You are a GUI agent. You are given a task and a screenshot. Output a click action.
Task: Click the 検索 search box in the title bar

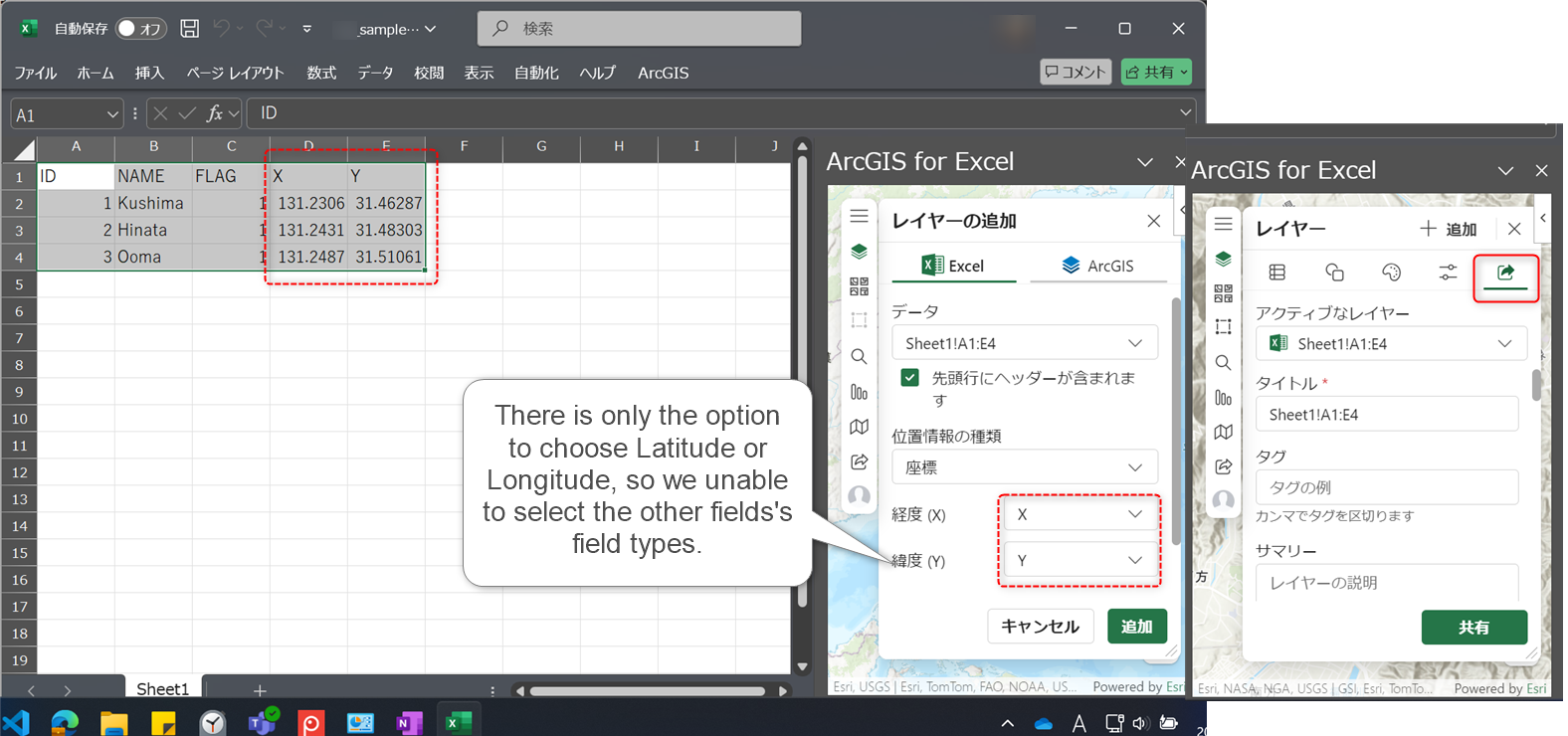pyautogui.click(x=640, y=29)
